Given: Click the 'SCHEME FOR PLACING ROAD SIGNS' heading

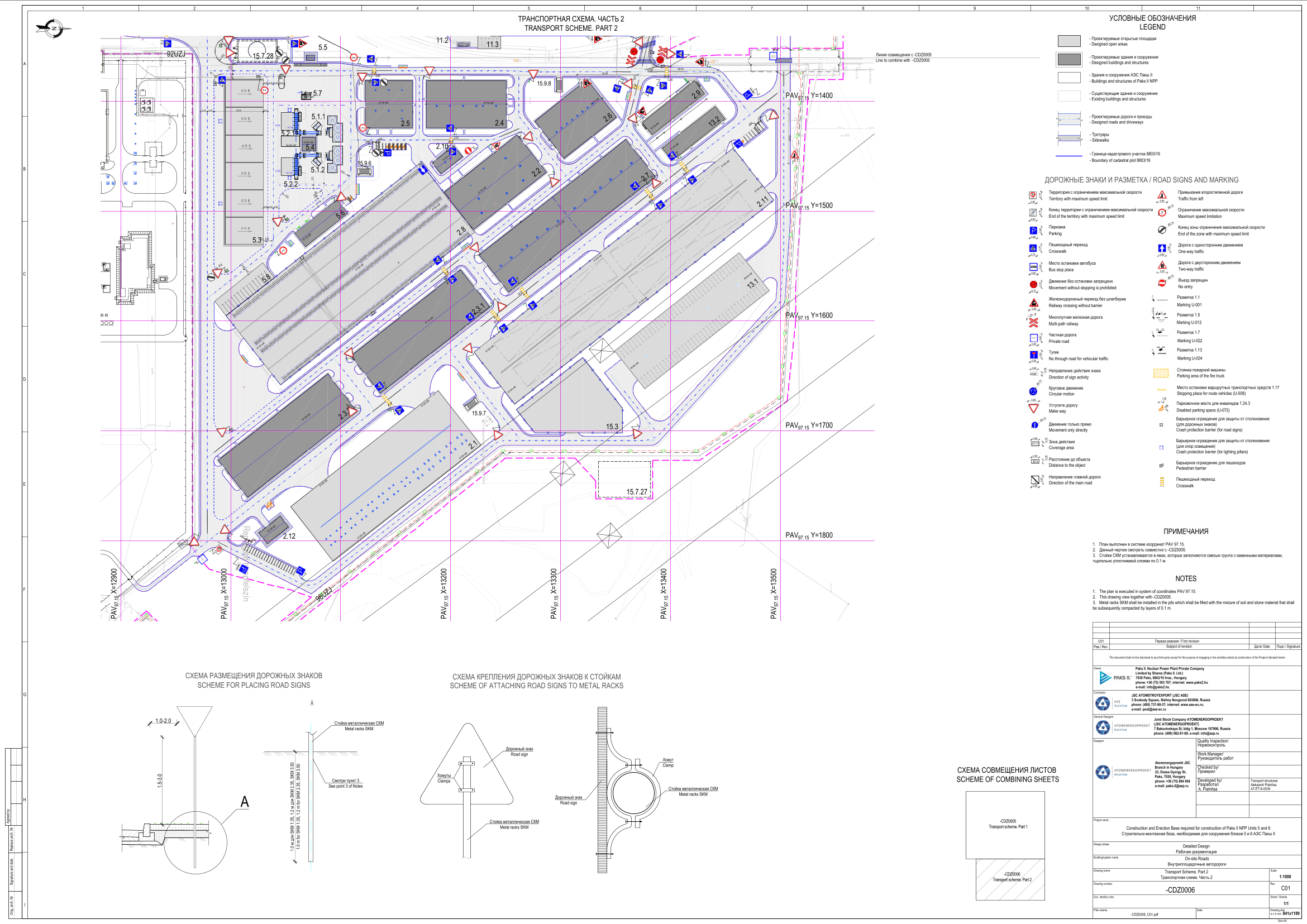Looking at the screenshot, I should pos(254,685).
